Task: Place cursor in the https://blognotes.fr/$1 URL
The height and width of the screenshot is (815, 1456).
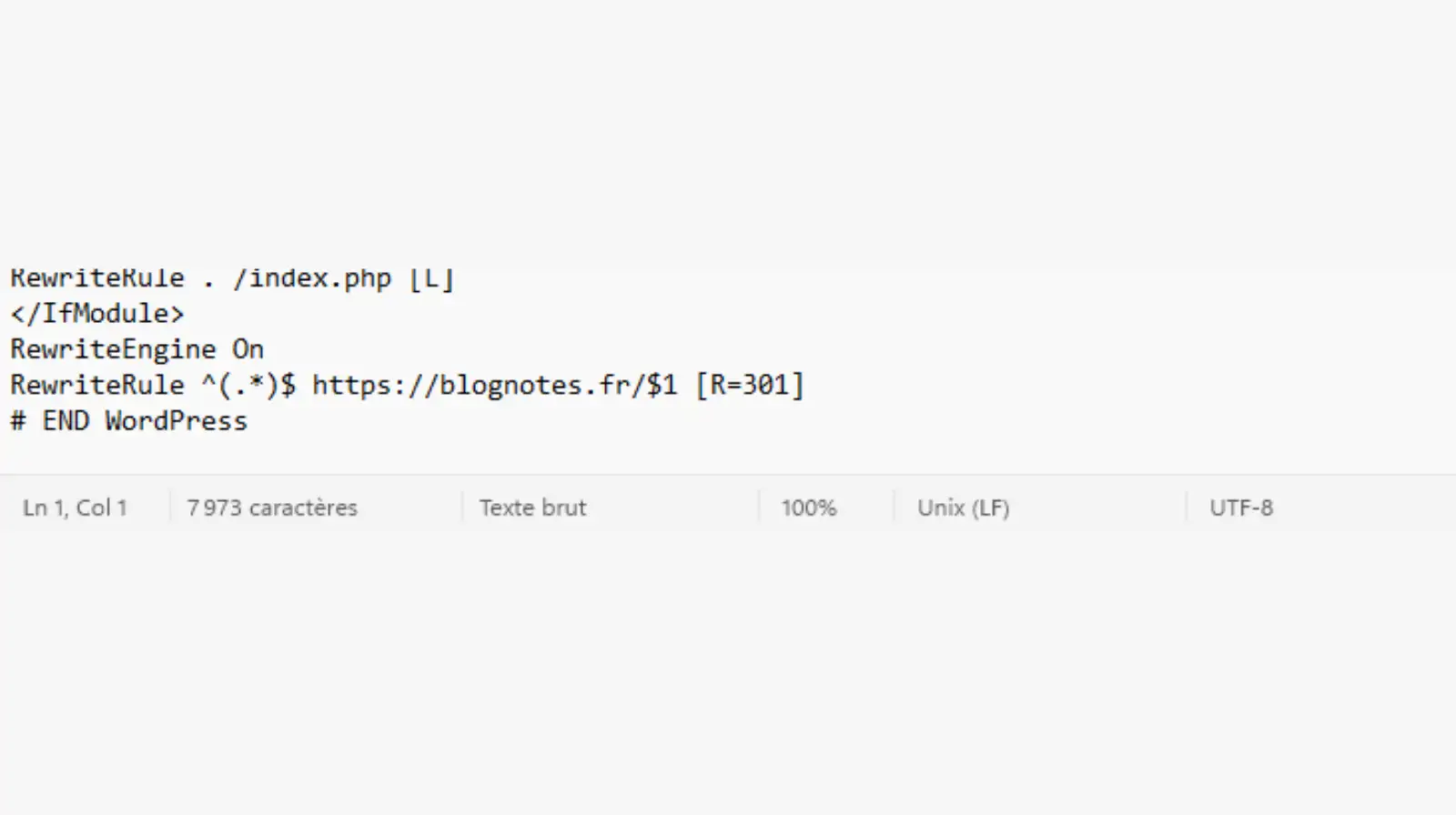Action: click(x=494, y=386)
